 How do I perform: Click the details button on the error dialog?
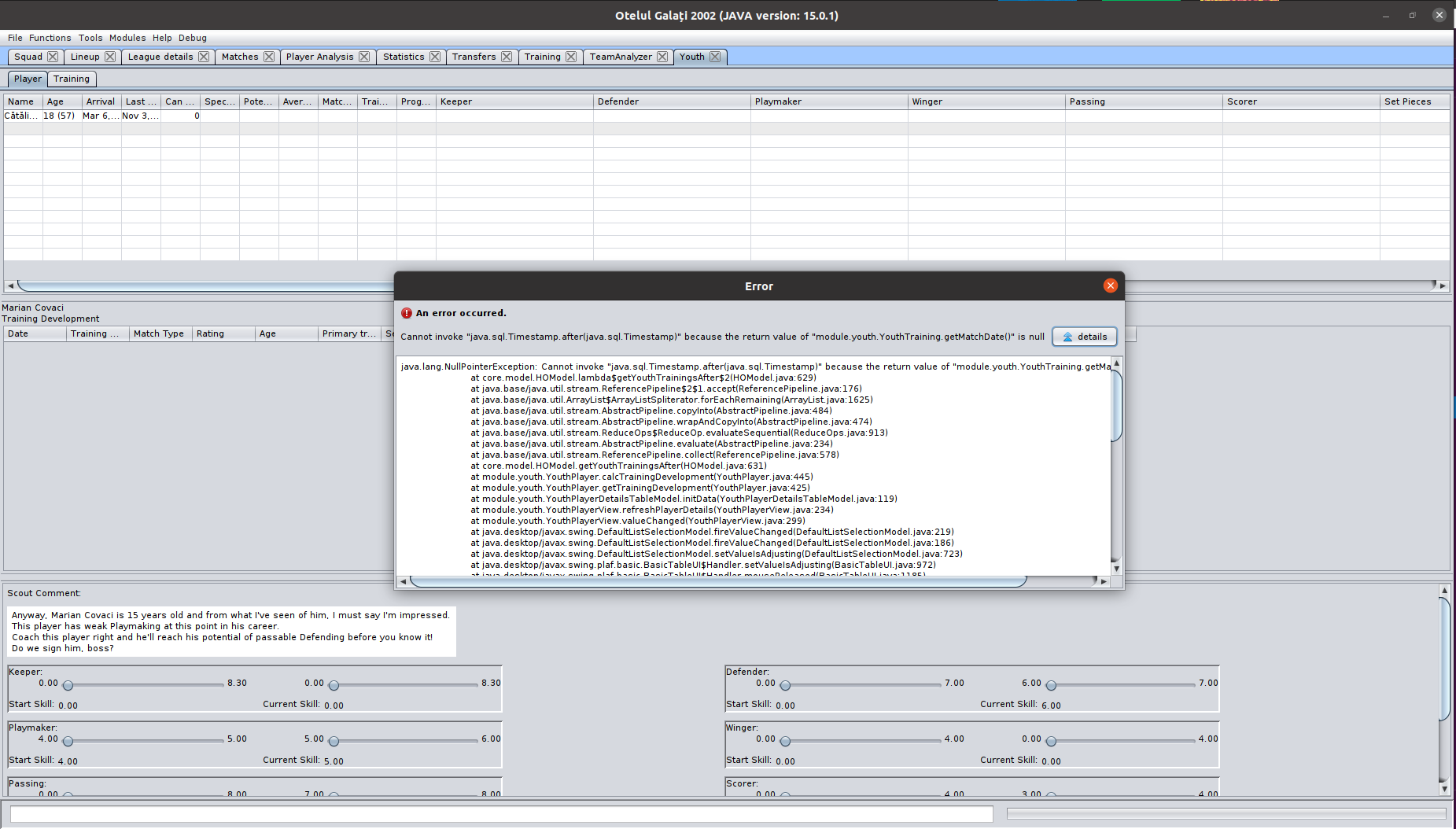[1085, 336]
